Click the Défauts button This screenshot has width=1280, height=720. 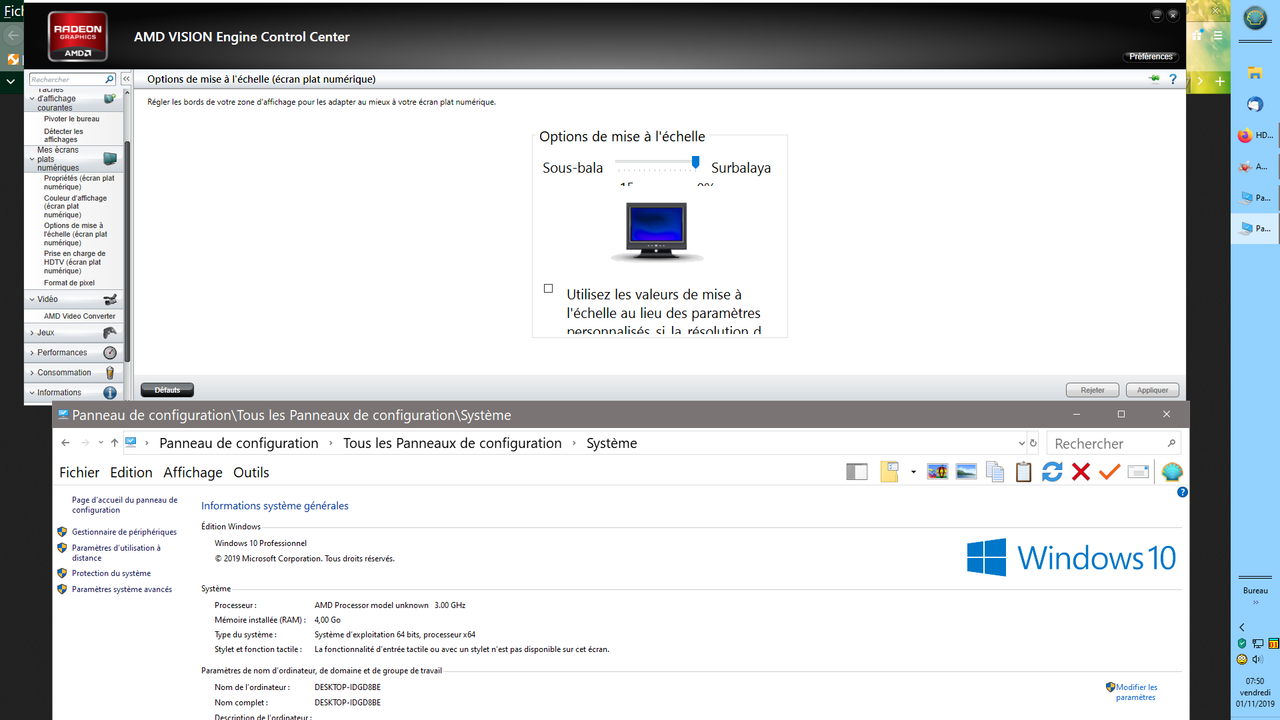167,390
